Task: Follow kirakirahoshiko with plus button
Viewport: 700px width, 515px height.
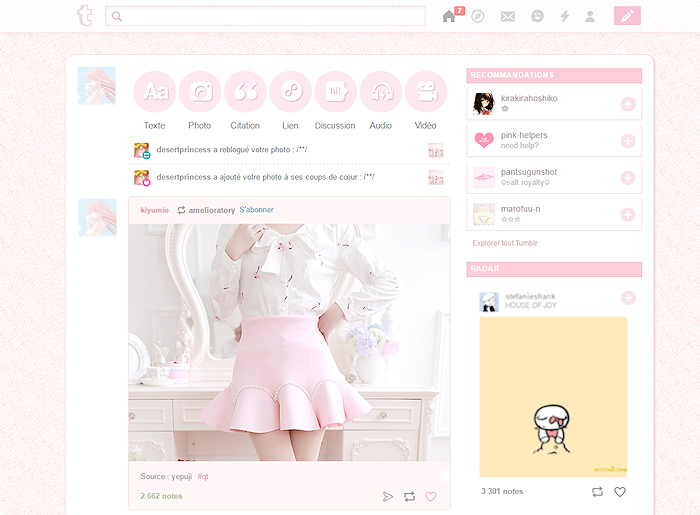Action: [x=628, y=104]
